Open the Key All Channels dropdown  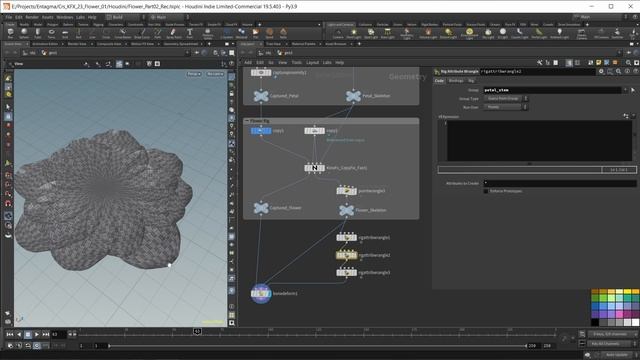[x=612, y=344]
